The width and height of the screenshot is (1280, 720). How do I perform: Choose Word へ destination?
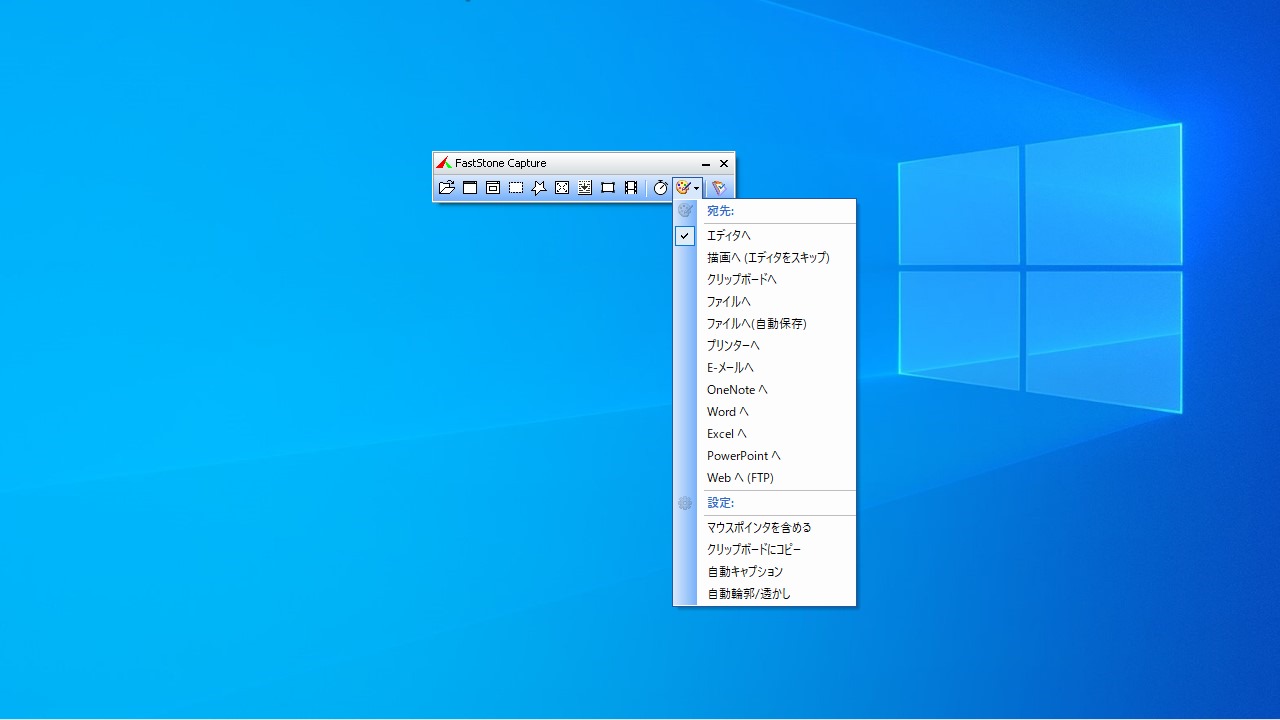click(x=765, y=412)
